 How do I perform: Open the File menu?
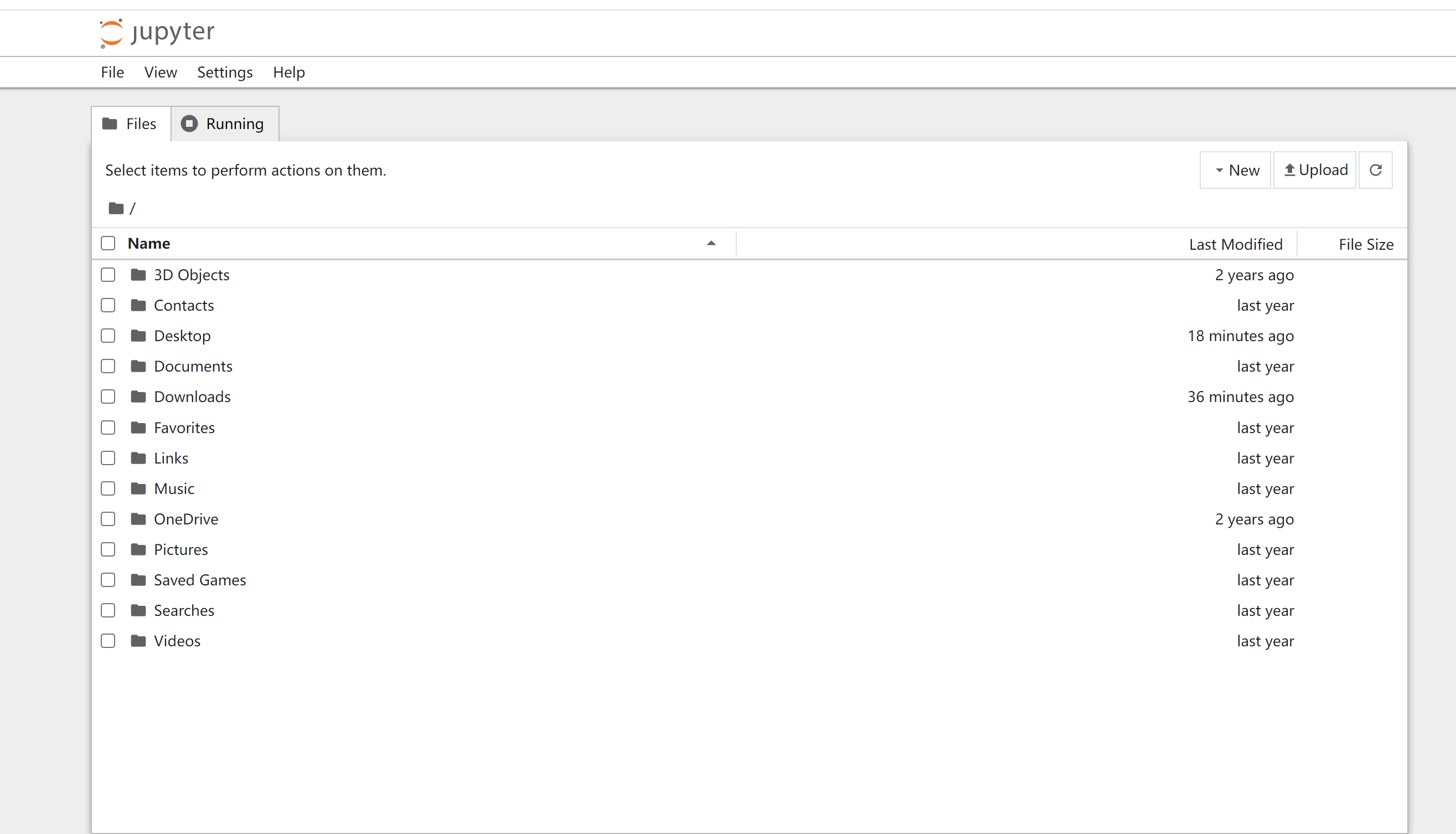point(112,72)
